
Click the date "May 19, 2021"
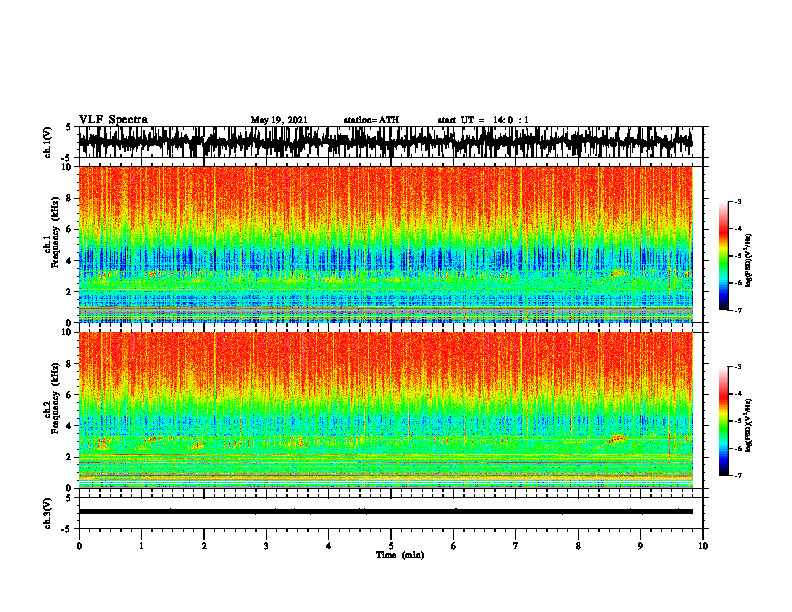(x=279, y=120)
